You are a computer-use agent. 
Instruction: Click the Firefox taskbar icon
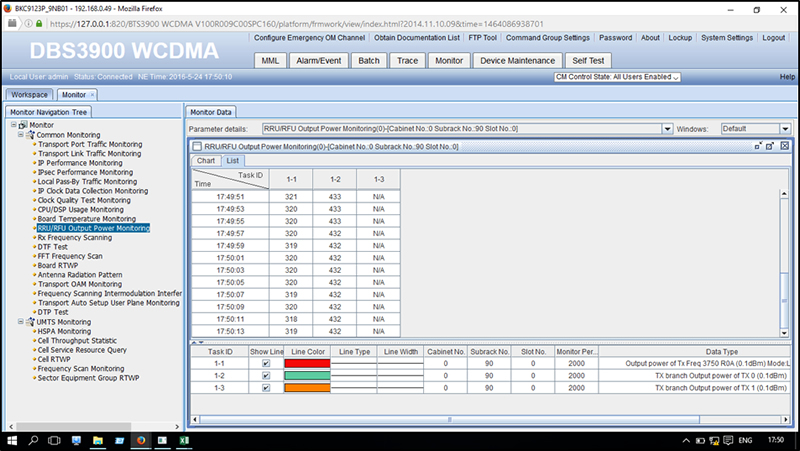(x=141, y=440)
